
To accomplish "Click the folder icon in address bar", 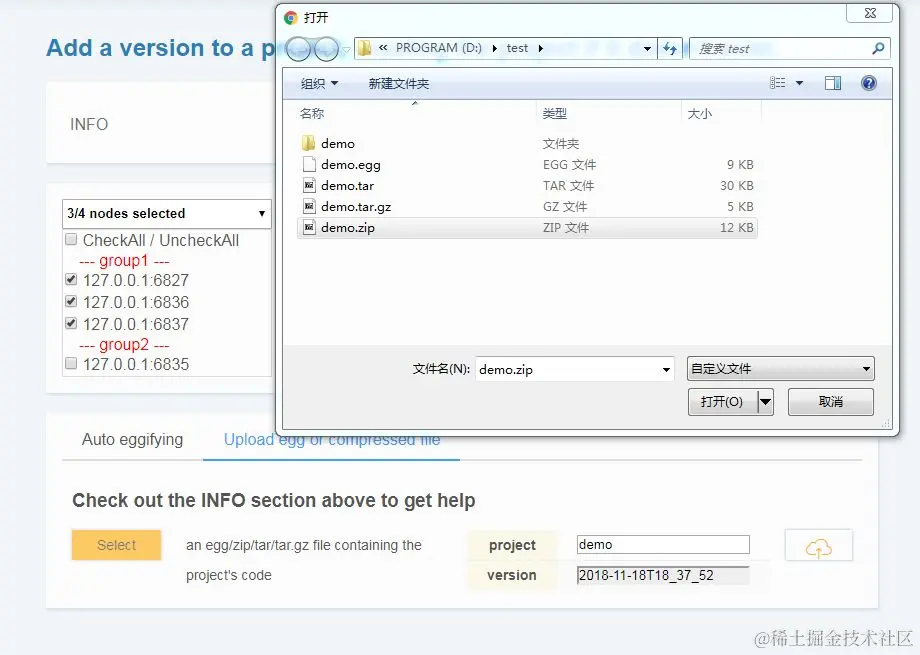I will coord(364,48).
